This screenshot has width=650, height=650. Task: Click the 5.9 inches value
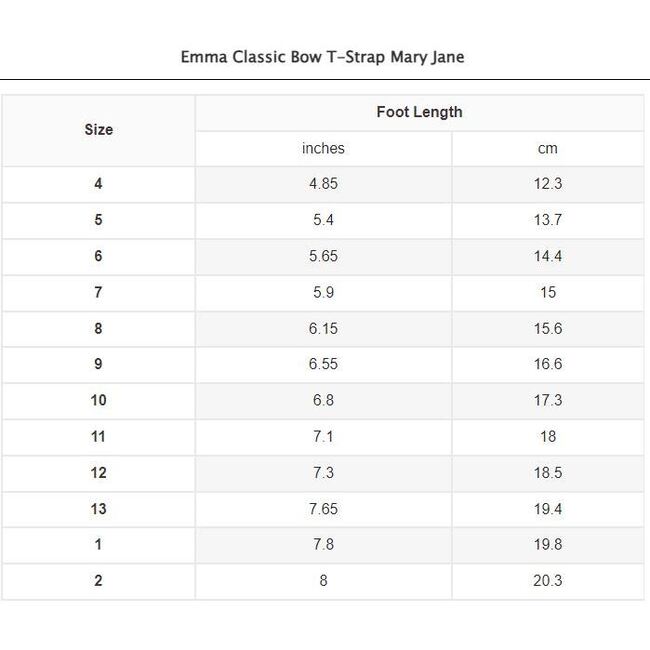pyautogui.click(x=323, y=292)
